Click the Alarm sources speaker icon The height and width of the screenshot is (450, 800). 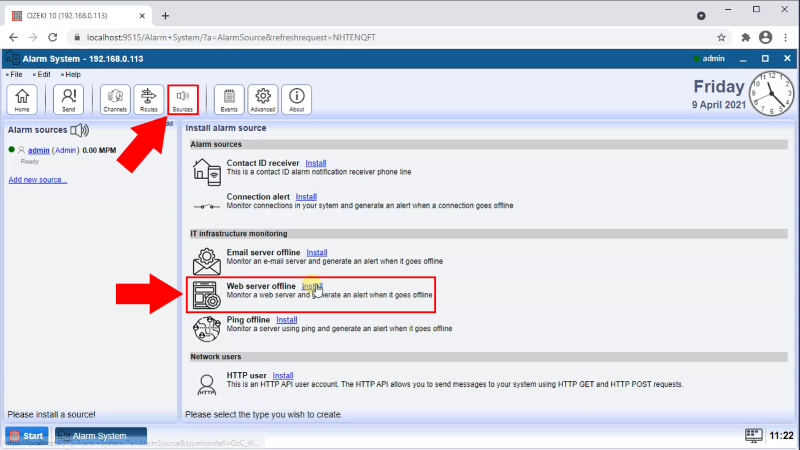pos(80,130)
